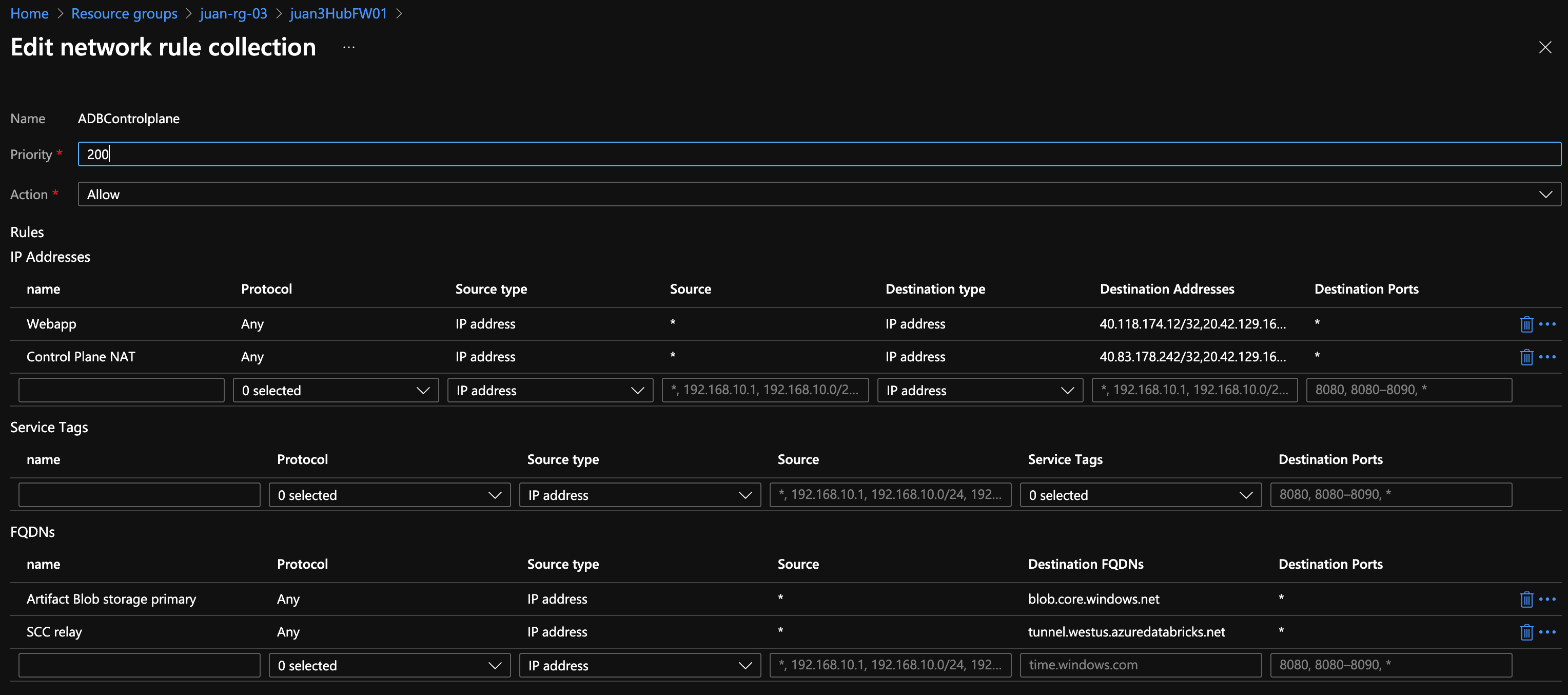Open the page options ellipsis next to the title
Screen dimensions: 1568x695
click(x=348, y=48)
